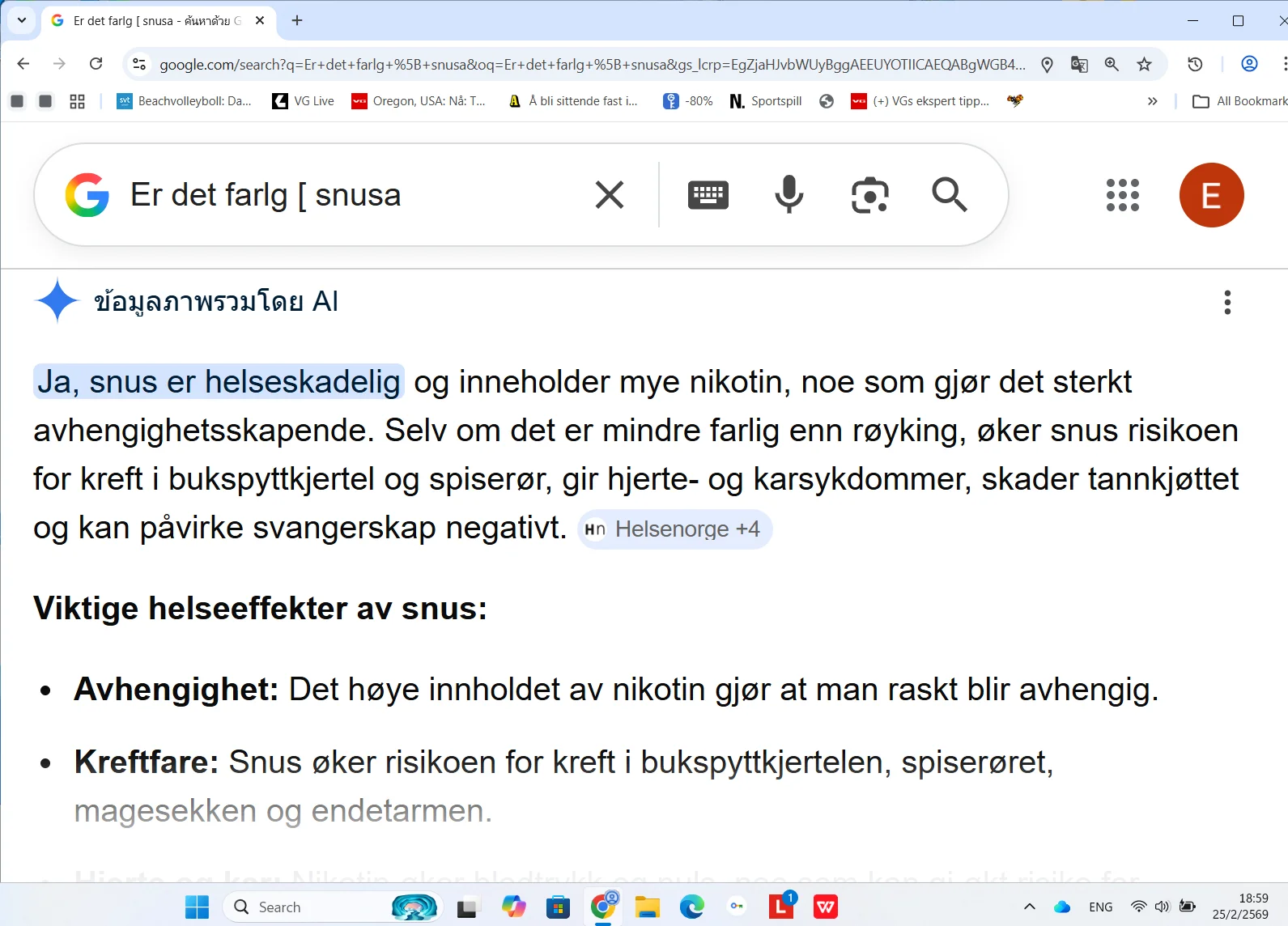Click the search text 'Er det farlg [ snusa'

266,195
